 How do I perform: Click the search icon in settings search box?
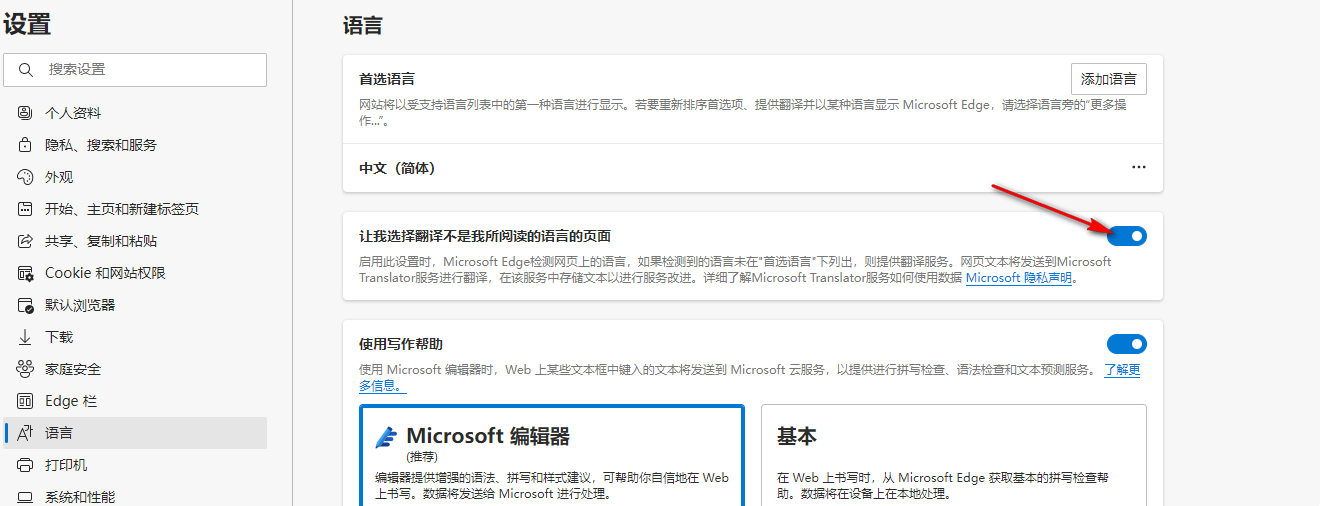25,70
